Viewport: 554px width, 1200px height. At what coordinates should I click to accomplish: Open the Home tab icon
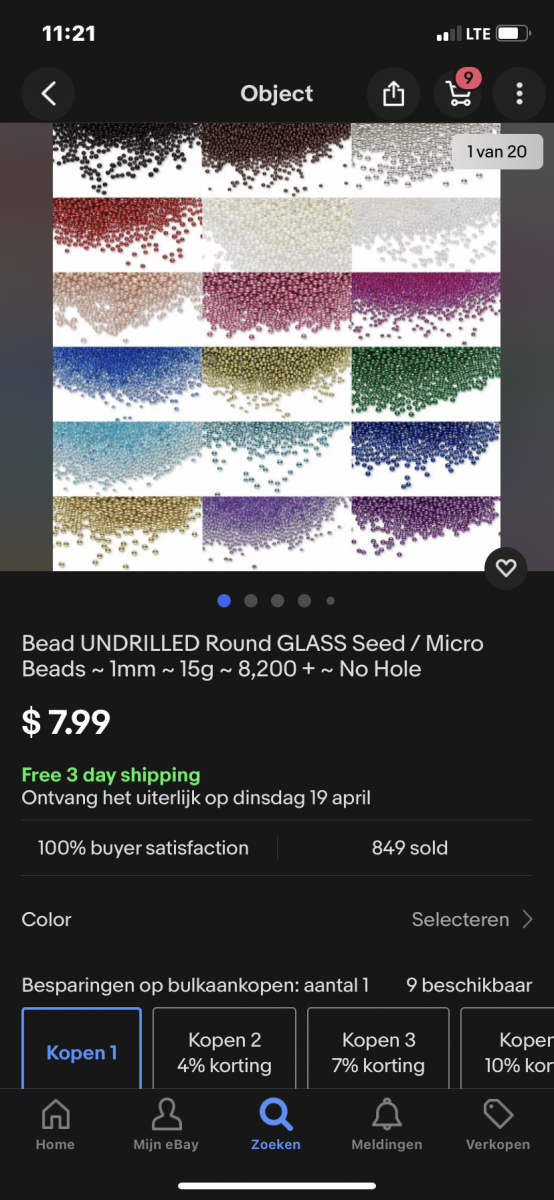tap(55, 1124)
